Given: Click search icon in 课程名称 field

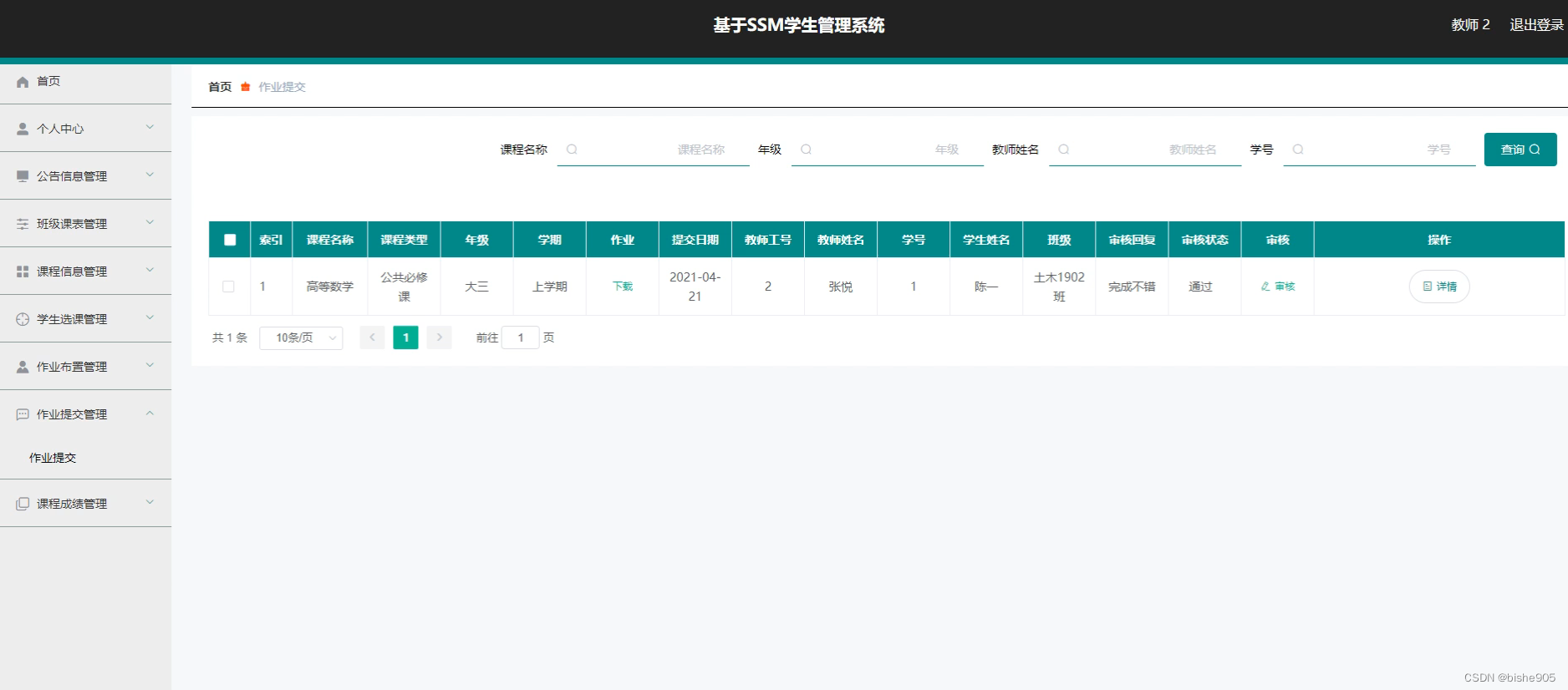Looking at the screenshot, I should click(572, 150).
